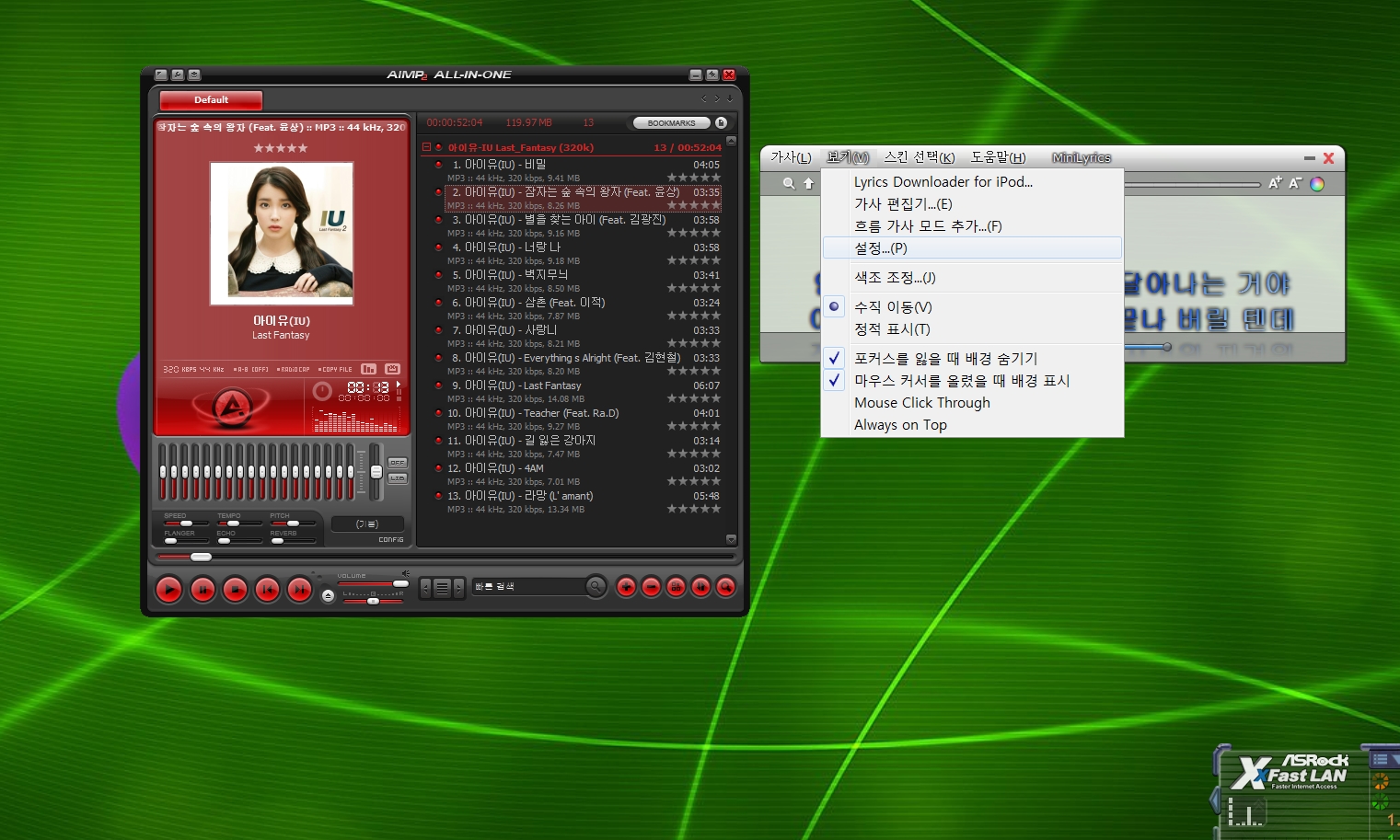Skip to the previous track in AIMP
The height and width of the screenshot is (840, 1400).
(x=267, y=589)
